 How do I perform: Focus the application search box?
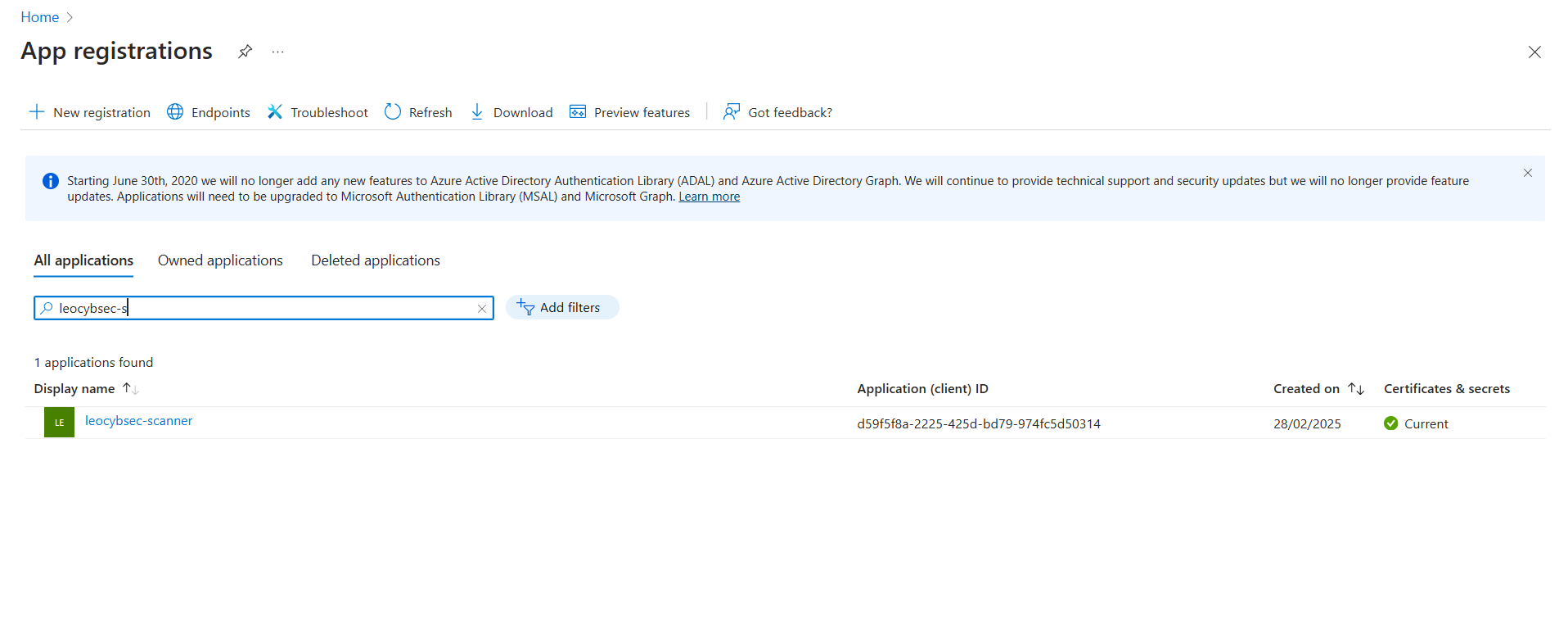coord(264,308)
